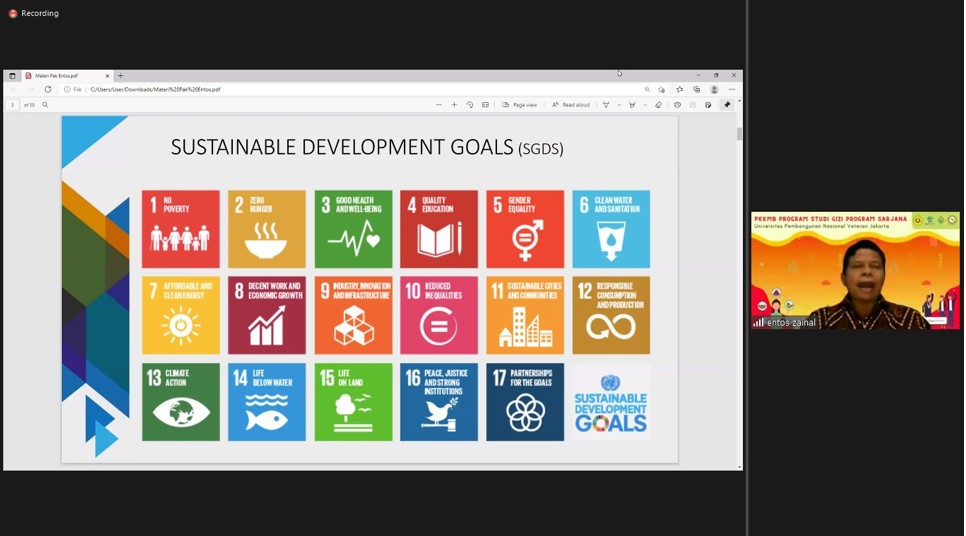Click the entos zainal participant video

click(855, 271)
